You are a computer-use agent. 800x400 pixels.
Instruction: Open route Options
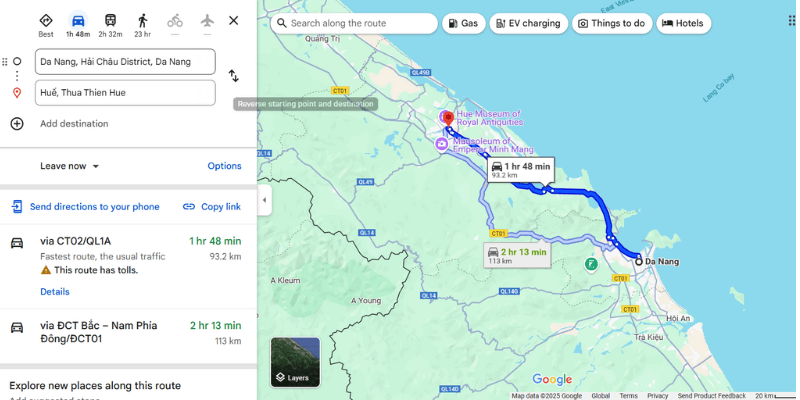click(224, 166)
